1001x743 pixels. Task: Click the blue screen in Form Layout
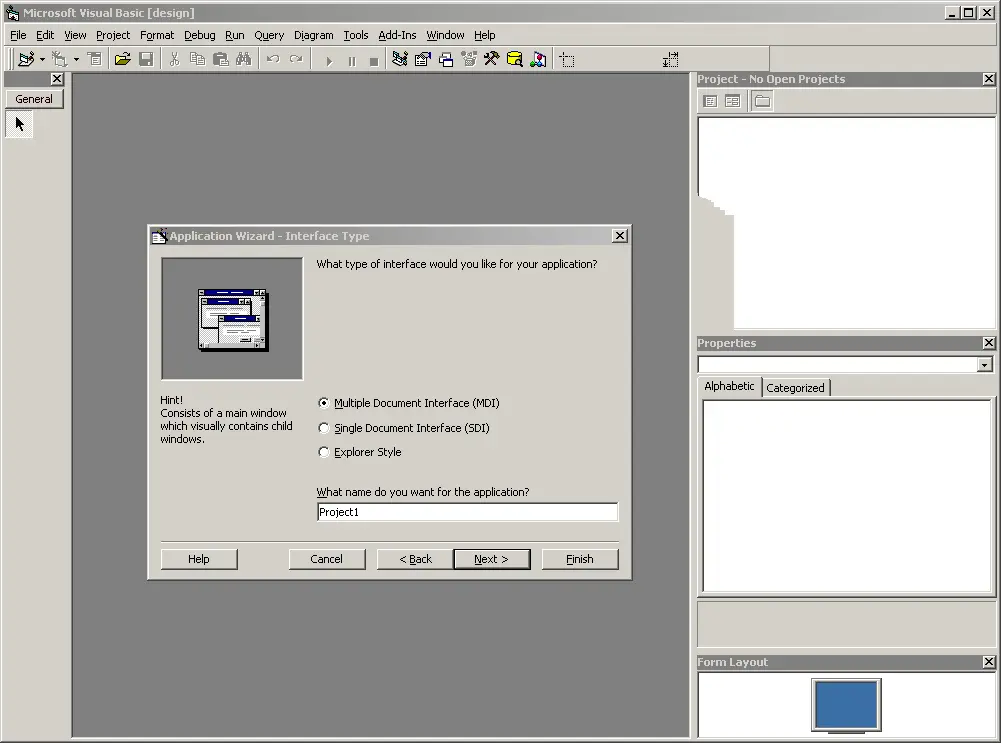[846, 705]
